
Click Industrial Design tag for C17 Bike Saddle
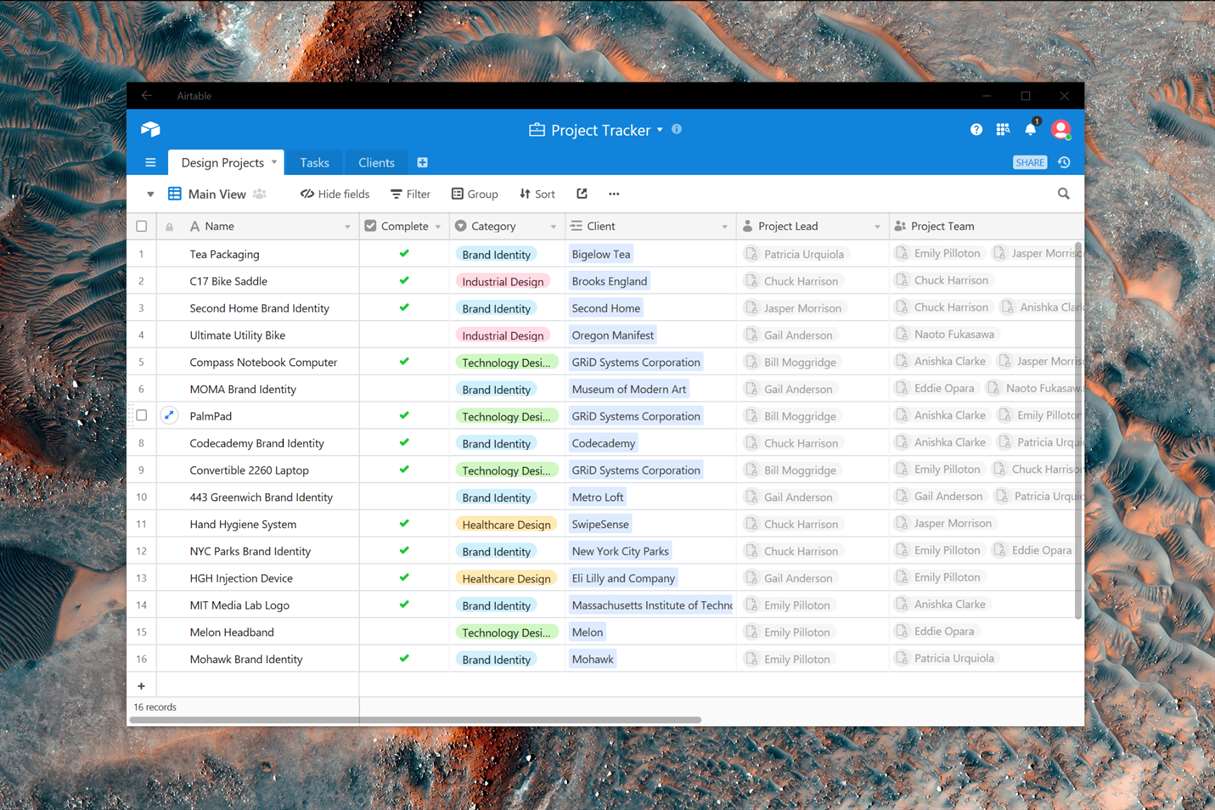pyautogui.click(x=503, y=281)
